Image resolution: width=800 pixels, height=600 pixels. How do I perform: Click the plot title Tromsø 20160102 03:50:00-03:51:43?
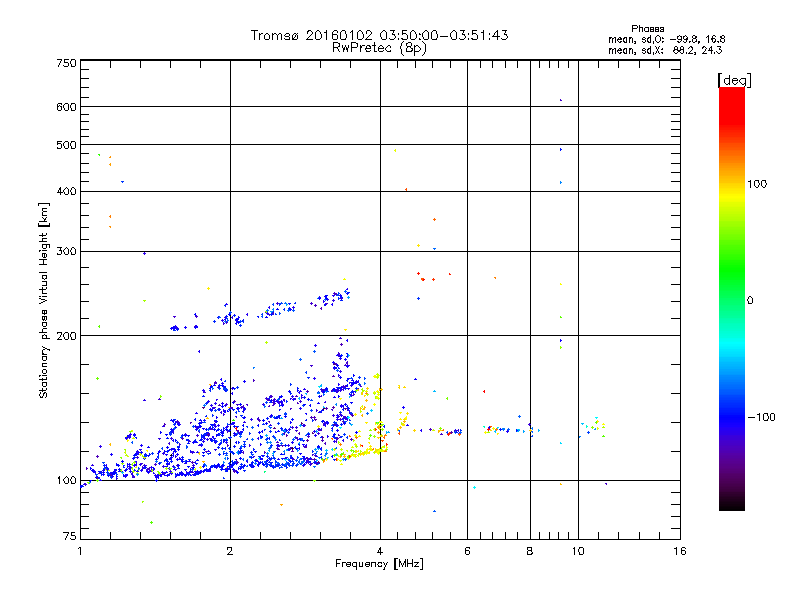tap(379, 35)
